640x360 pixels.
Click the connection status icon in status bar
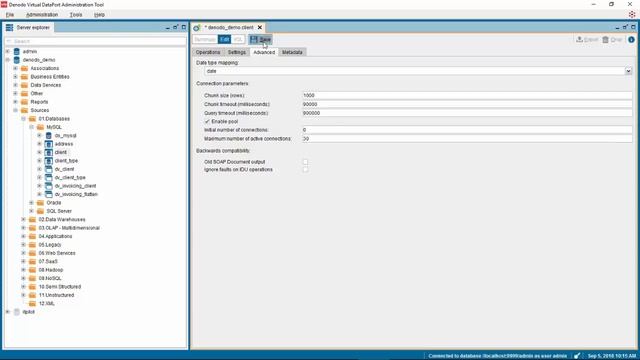pyautogui.click(x=577, y=356)
